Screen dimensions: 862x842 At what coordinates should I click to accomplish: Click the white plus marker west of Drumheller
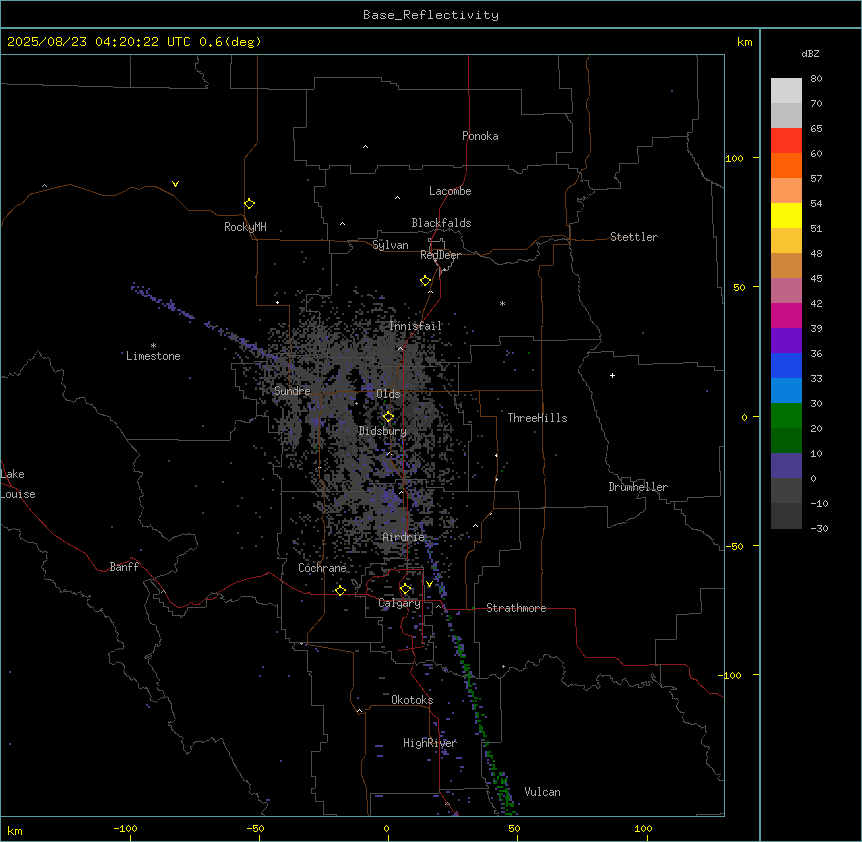[x=612, y=375]
